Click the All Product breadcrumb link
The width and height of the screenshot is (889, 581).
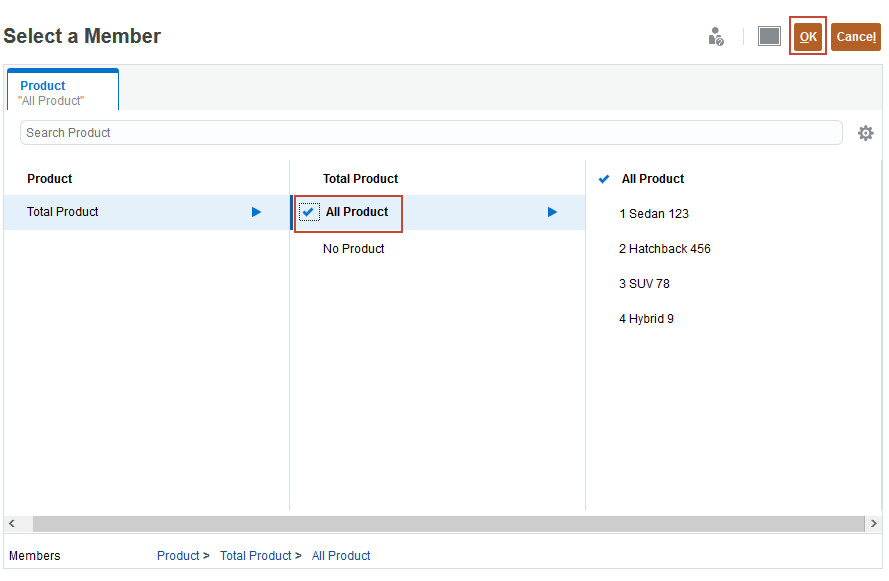(341, 556)
